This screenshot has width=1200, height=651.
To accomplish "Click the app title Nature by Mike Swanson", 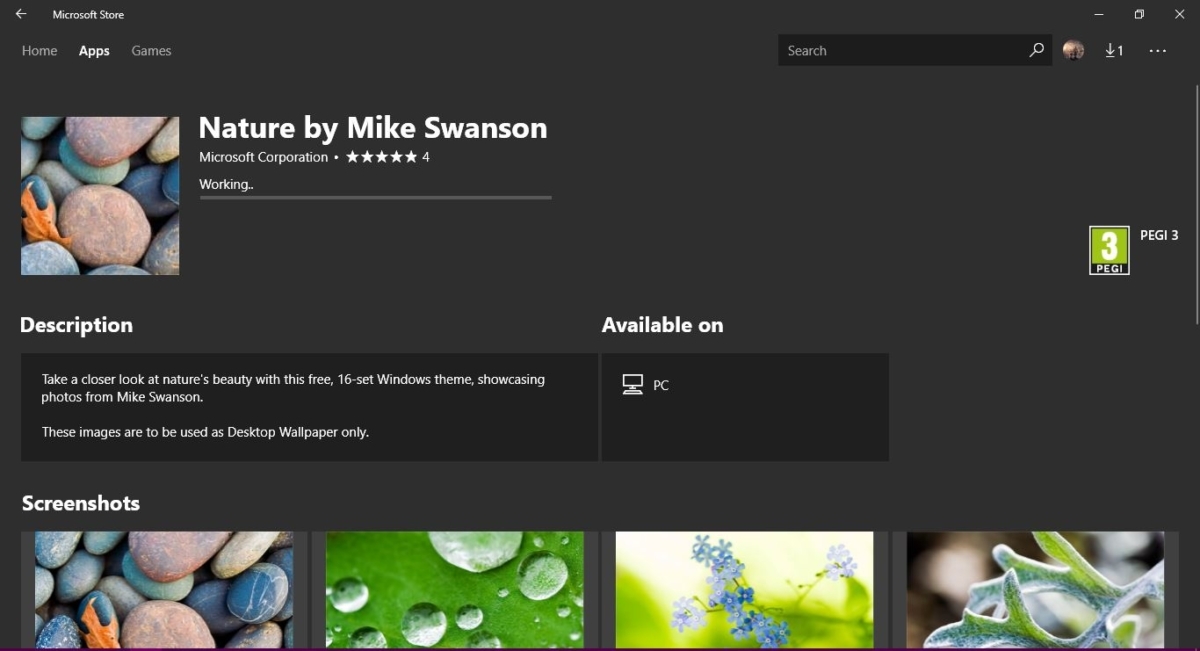I will [x=373, y=128].
